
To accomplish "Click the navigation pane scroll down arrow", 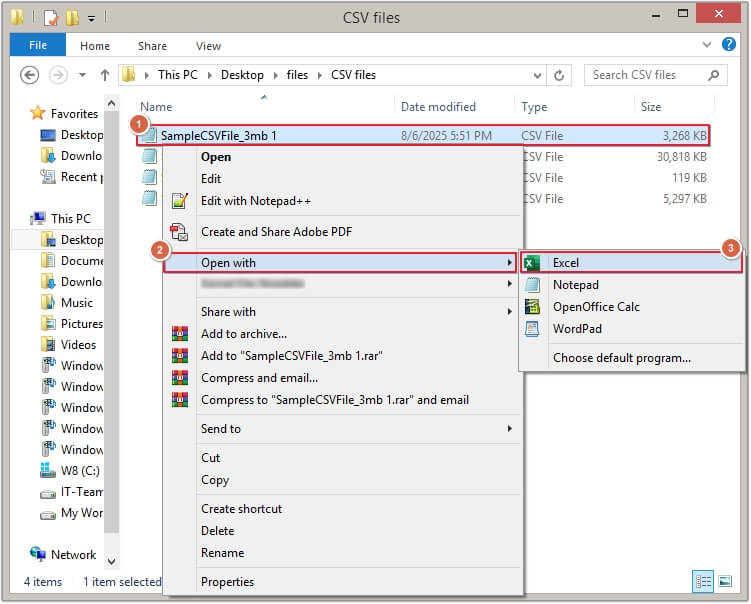I will [x=112, y=561].
